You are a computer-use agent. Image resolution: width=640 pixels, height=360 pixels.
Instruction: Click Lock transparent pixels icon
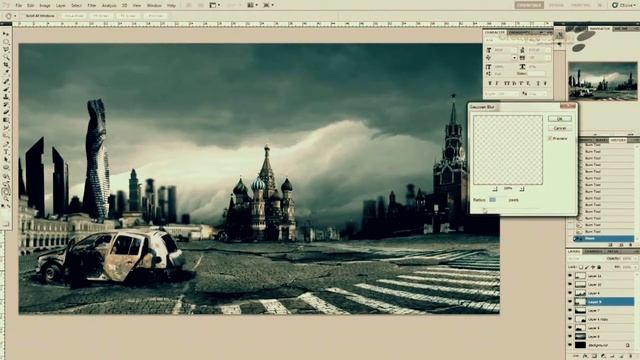pos(581,267)
